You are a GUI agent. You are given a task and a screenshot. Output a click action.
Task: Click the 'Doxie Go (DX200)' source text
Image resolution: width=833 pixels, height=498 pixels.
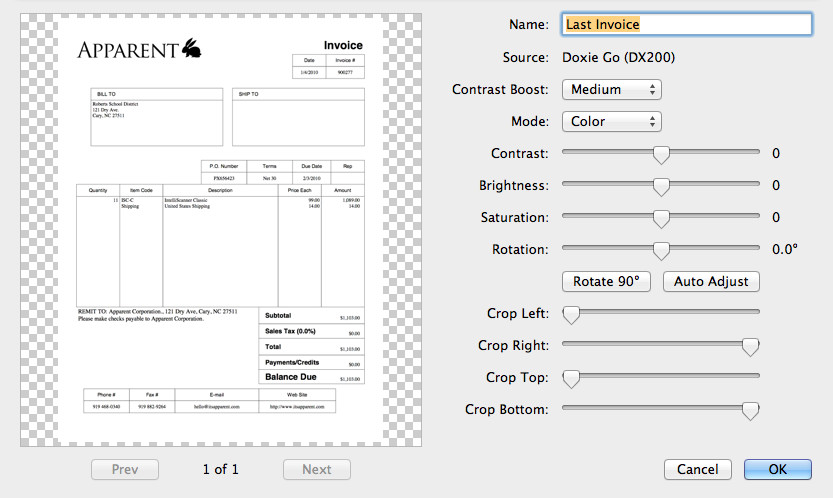[618, 57]
